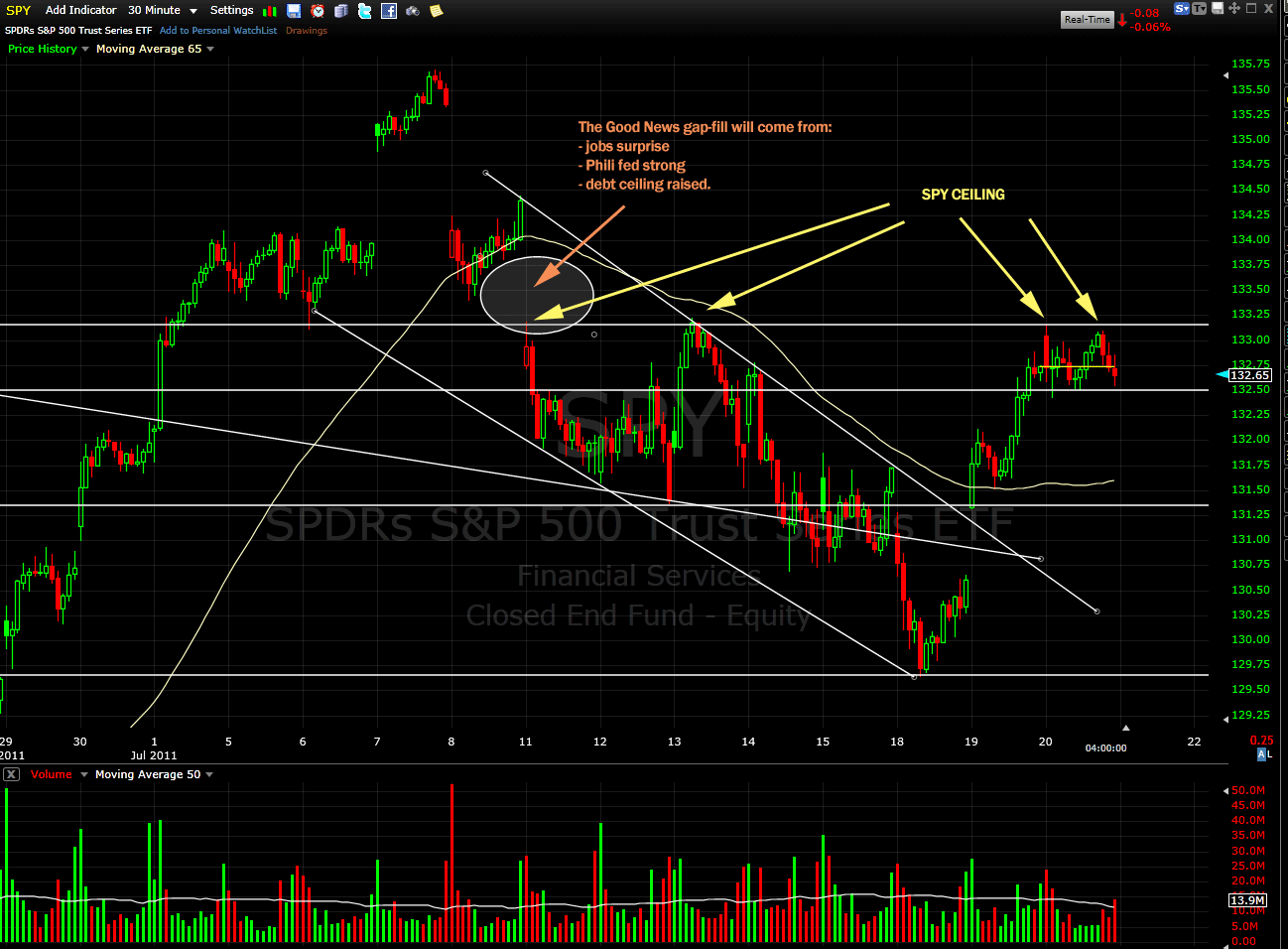This screenshot has width=1288, height=949.
Task: Expand the Volume dropdown arrow
Action: [84, 774]
